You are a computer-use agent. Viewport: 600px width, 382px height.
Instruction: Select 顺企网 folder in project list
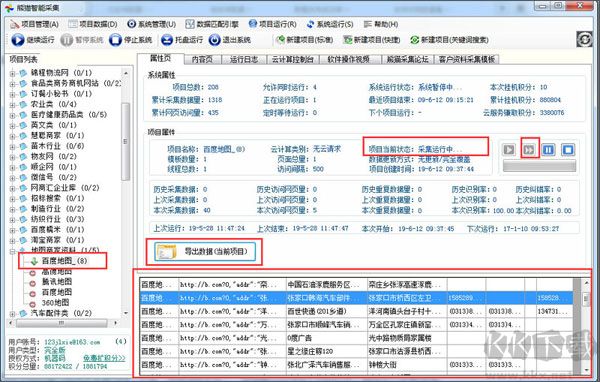click(54, 167)
